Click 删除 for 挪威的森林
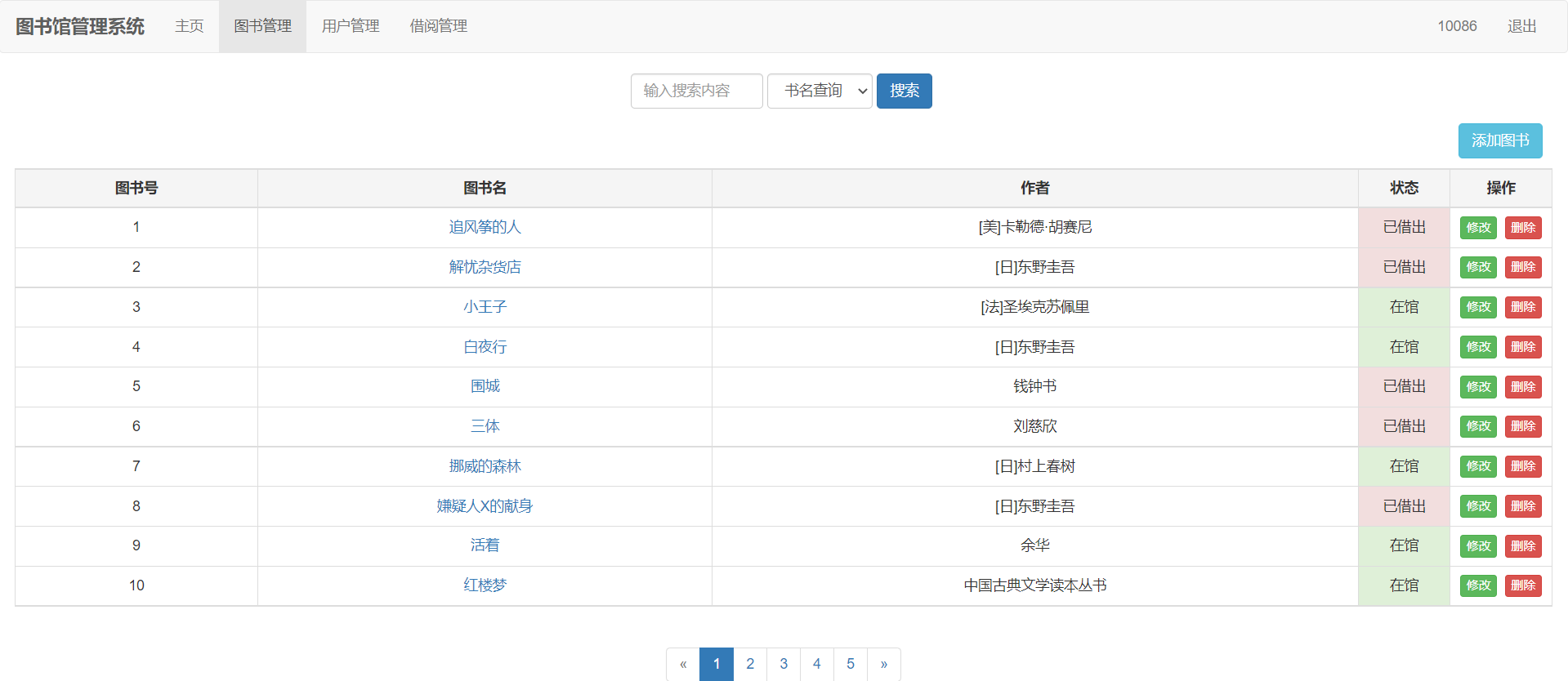 [1523, 466]
